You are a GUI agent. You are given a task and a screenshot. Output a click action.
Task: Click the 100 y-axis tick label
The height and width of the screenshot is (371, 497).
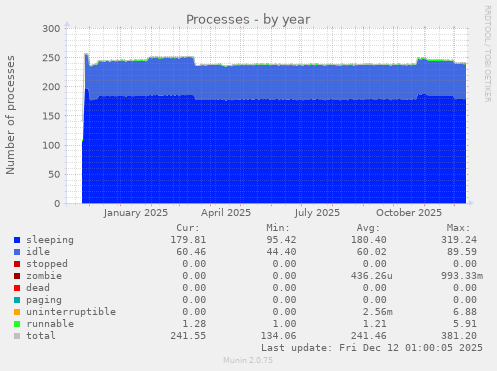pyautogui.click(x=51, y=145)
